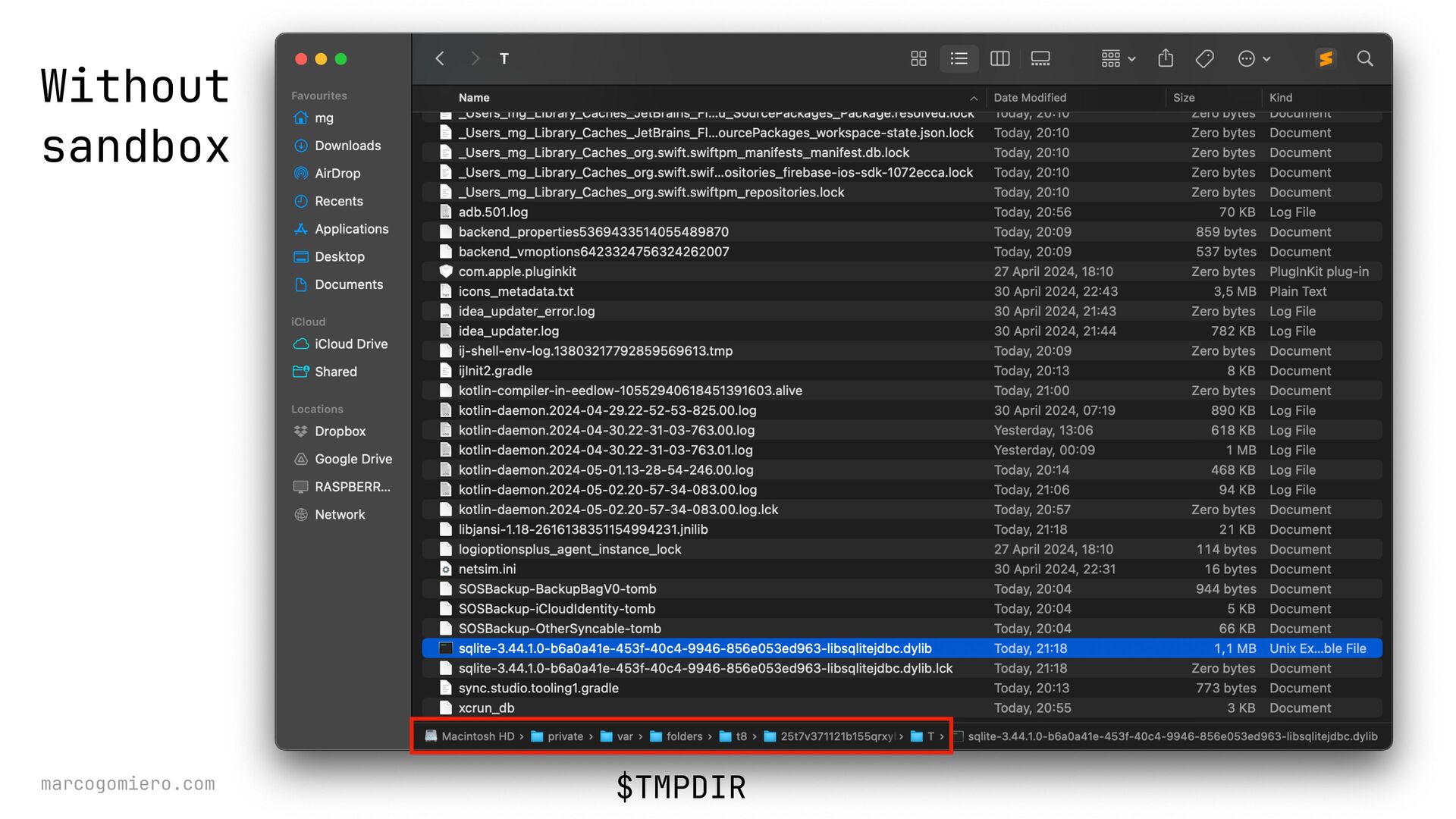The width and height of the screenshot is (1456, 819).
Task: Click 25t7v371121b155qrxy folder in path bar
Action: coord(829,736)
